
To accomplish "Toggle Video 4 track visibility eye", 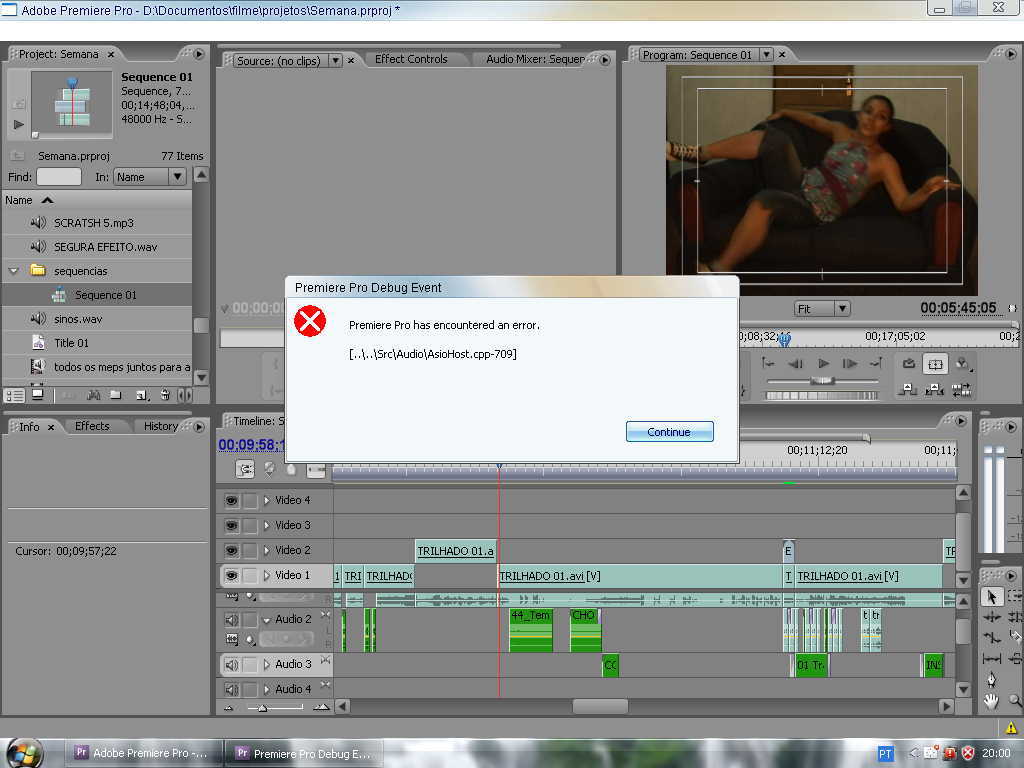I will pyautogui.click(x=231, y=500).
